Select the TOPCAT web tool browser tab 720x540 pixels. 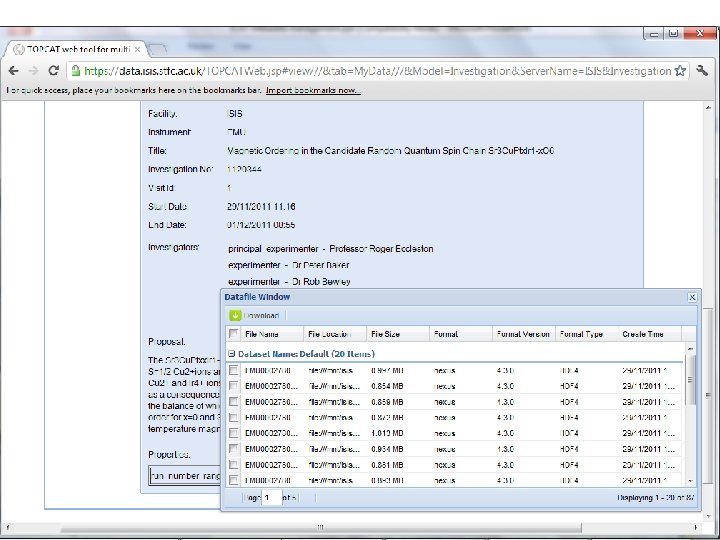click(x=76, y=49)
